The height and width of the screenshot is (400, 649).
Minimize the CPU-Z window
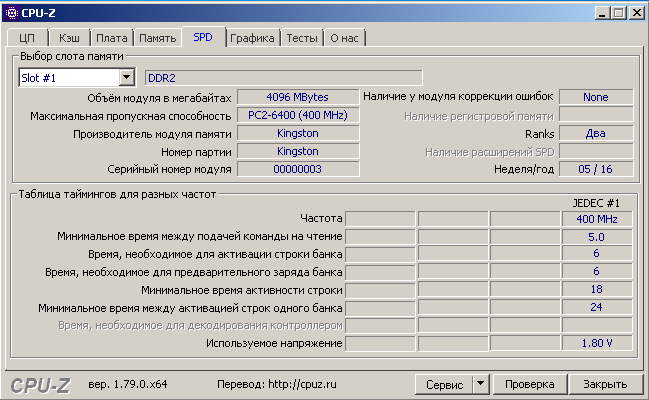pyautogui.click(x=602, y=13)
